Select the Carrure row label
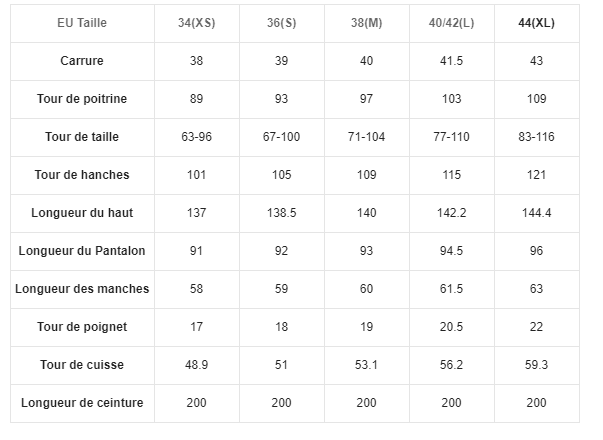The width and height of the screenshot is (603, 440). [x=82, y=61]
